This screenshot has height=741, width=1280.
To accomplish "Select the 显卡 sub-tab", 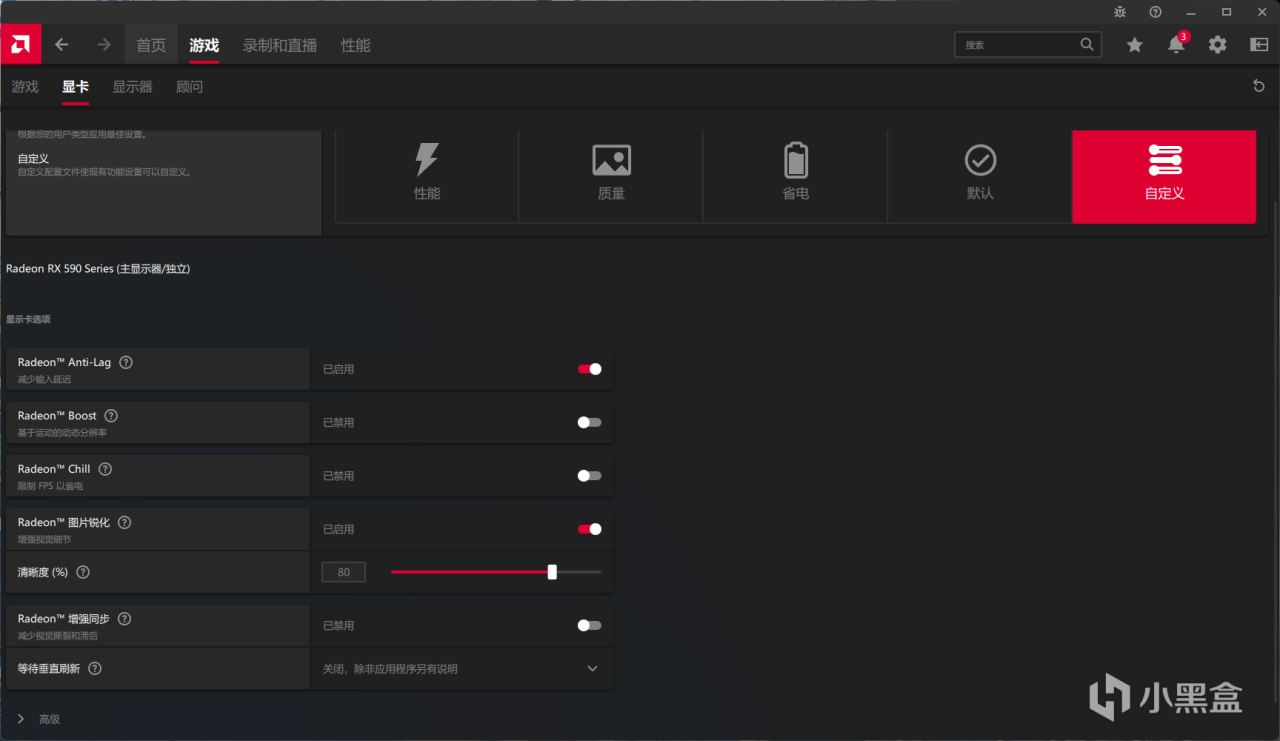I will coord(75,87).
